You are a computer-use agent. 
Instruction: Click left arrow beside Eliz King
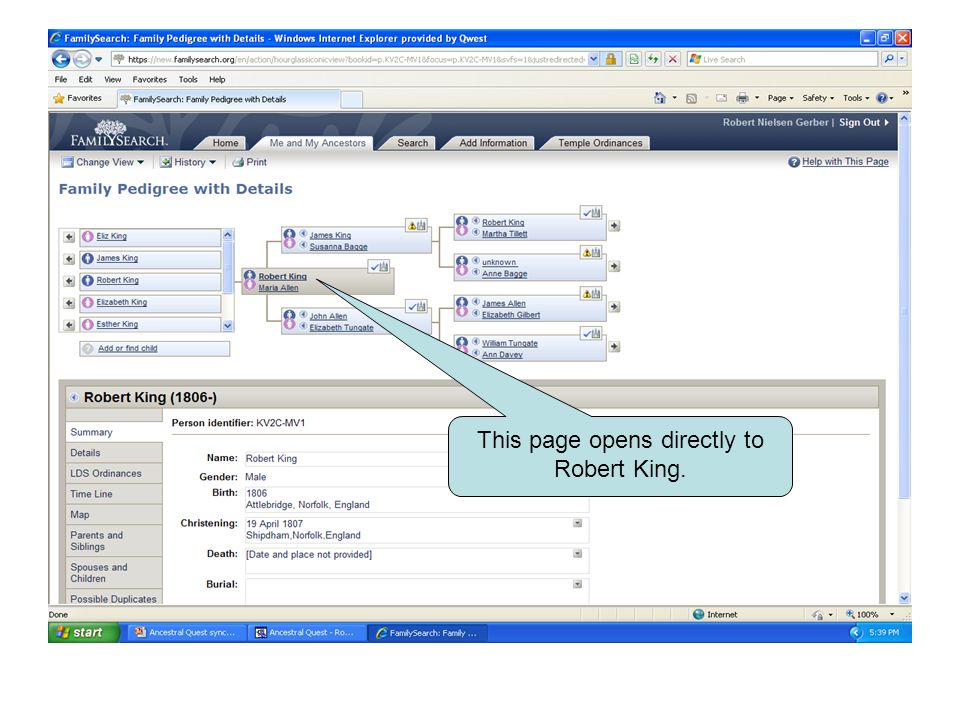69,237
